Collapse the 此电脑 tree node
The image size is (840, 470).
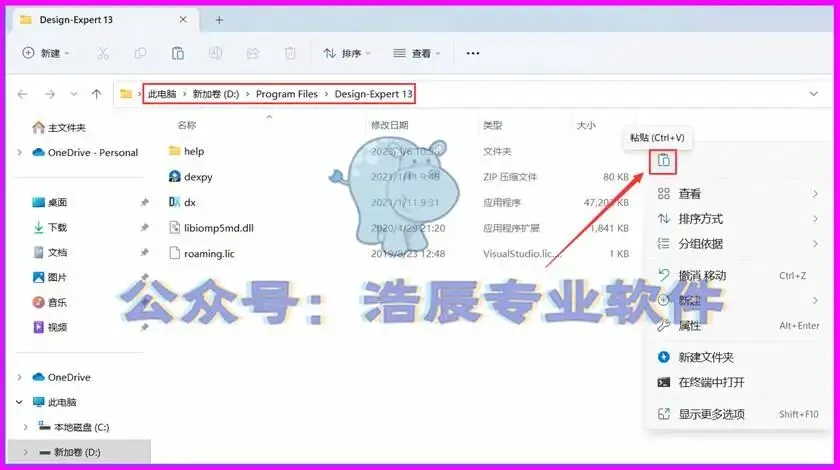pyautogui.click(x=20, y=402)
